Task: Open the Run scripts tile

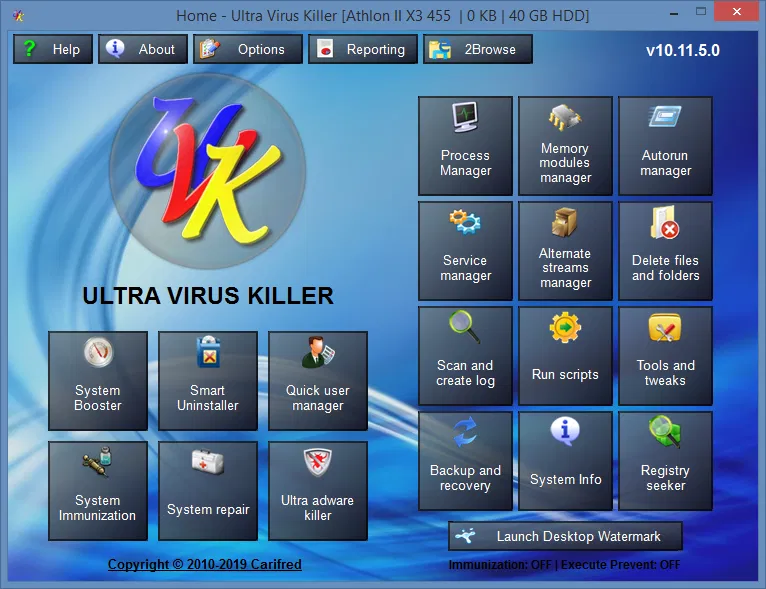Action: point(565,356)
